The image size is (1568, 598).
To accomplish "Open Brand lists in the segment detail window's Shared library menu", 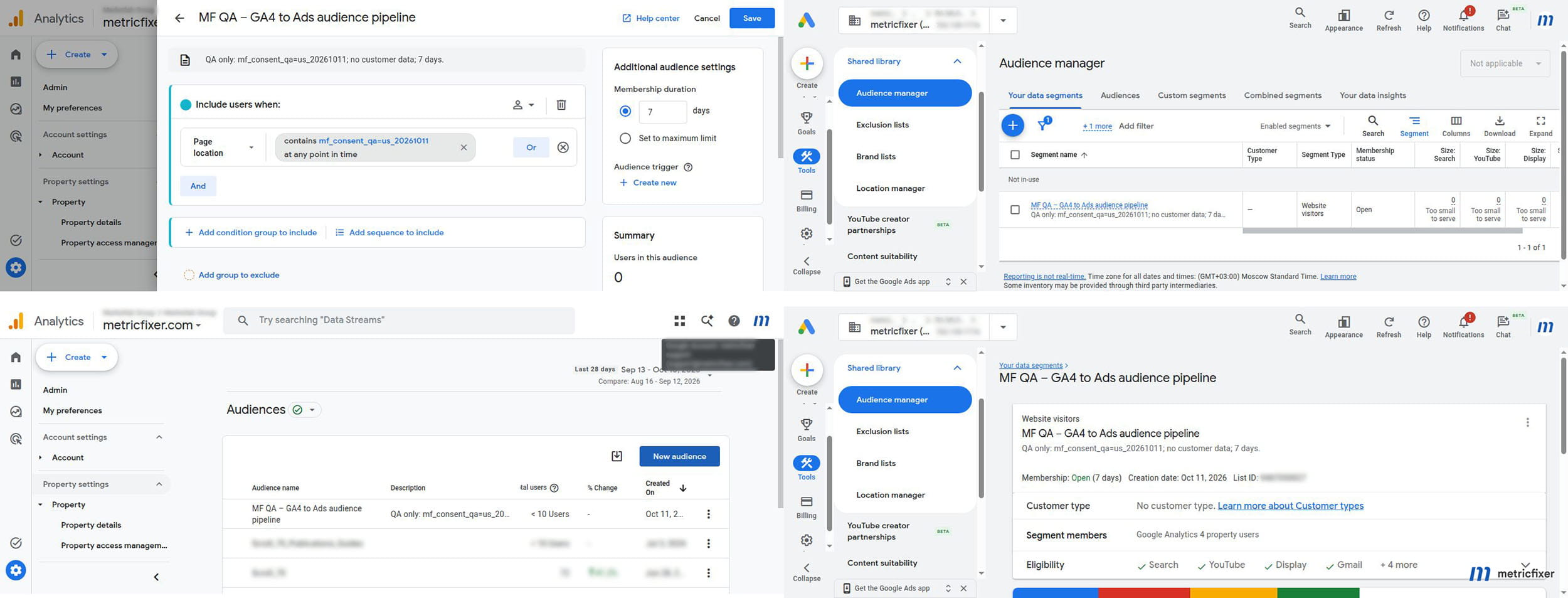I will click(876, 463).
